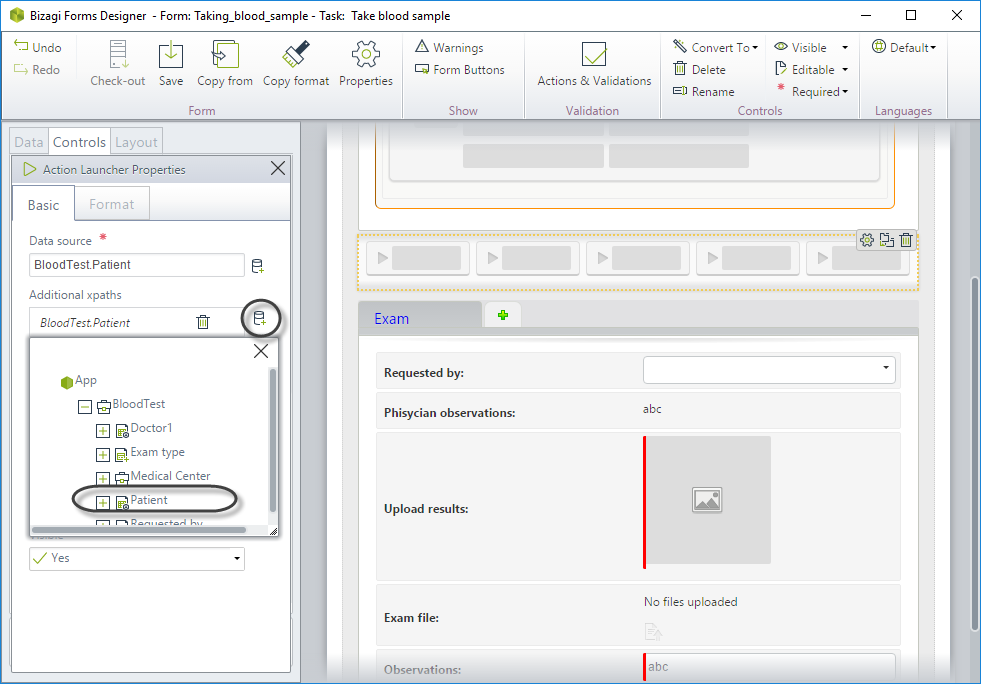Click the add additional xpath icon
This screenshot has height=684, width=981.
tap(260, 319)
